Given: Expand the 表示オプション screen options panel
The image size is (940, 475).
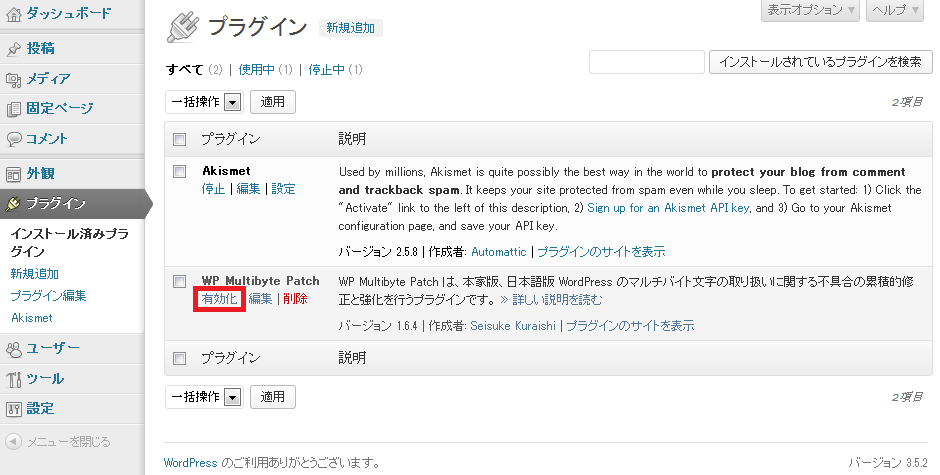Looking at the screenshot, I should click(810, 10).
